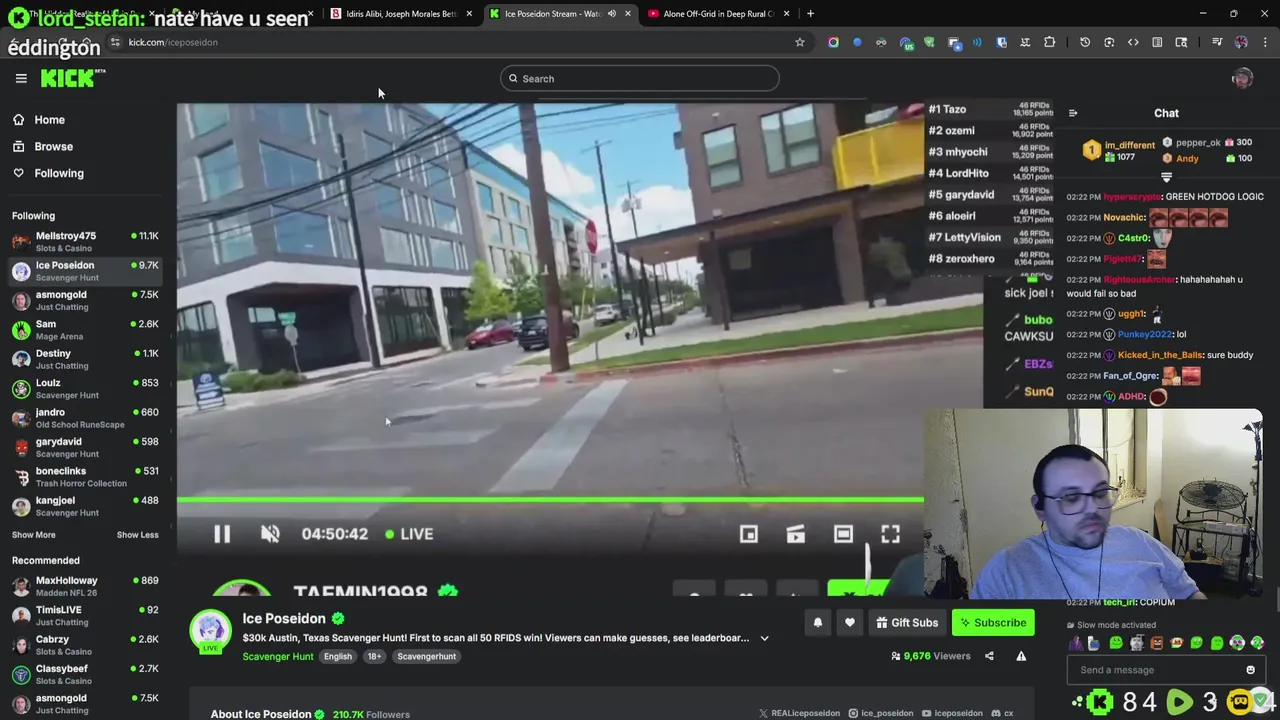Open jandro channel in sidebar
Viewport: 1280px width, 720px height.
tap(85, 418)
